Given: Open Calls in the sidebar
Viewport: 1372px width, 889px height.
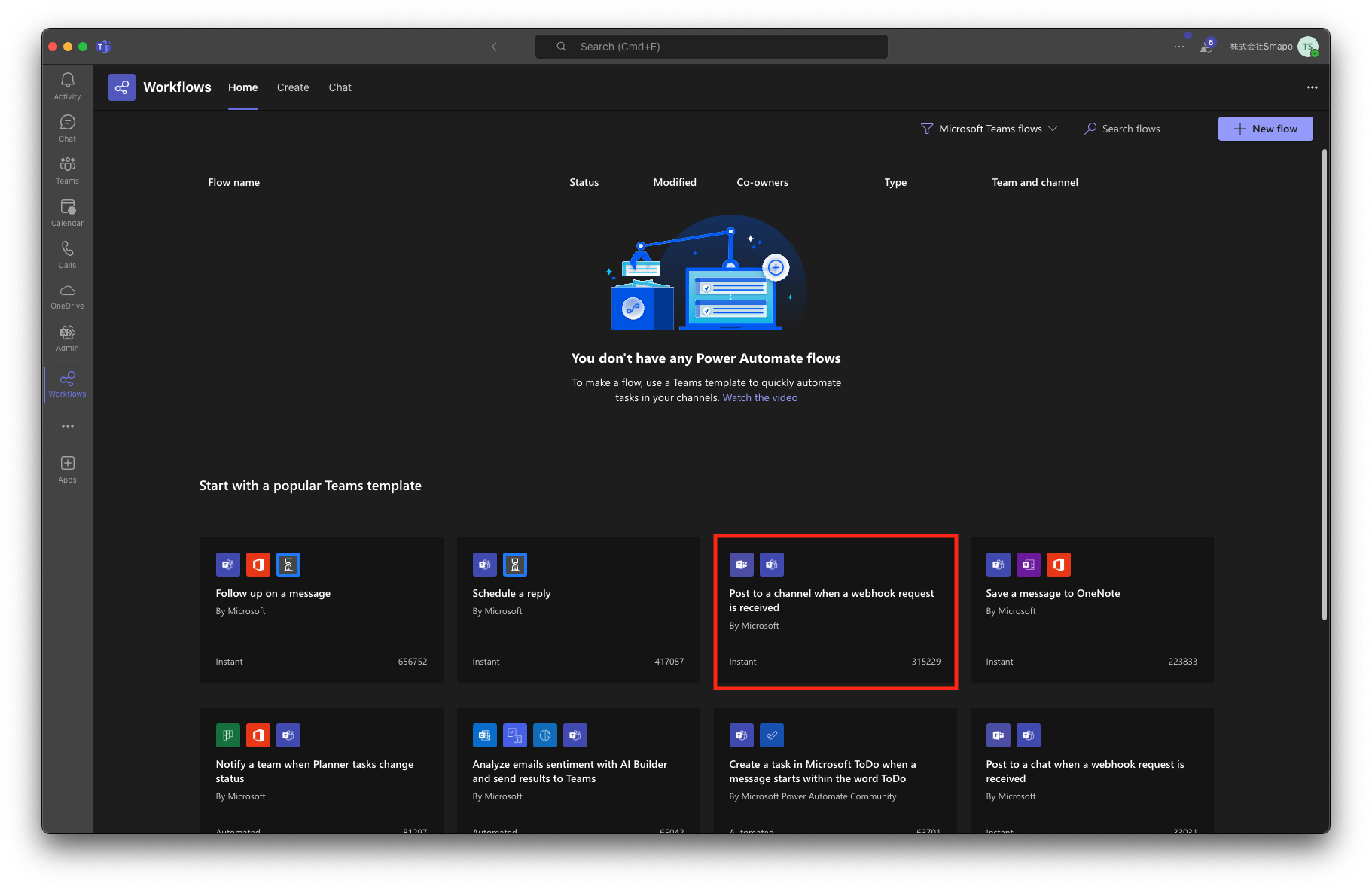Looking at the screenshot, I should (67, 254).
